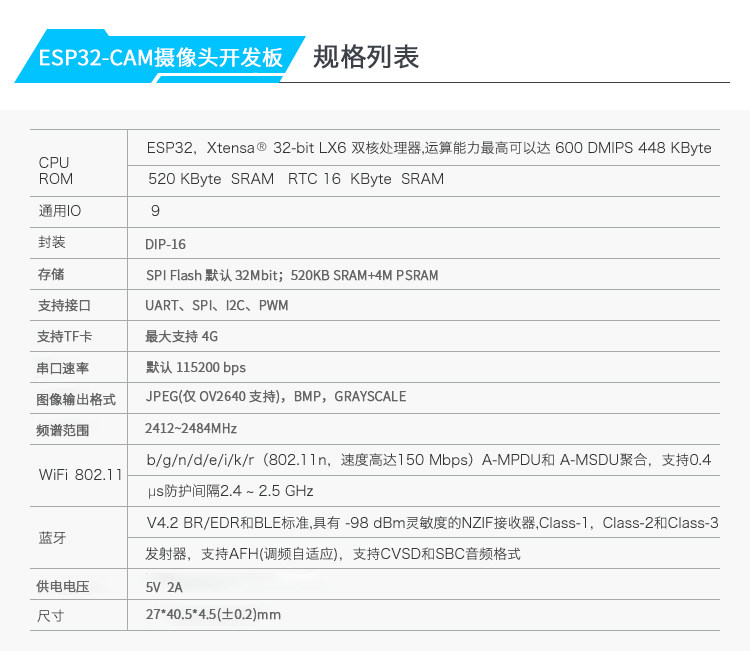Select the WiFi 802.11 label
750x651 pixels.
pos(80,475)
